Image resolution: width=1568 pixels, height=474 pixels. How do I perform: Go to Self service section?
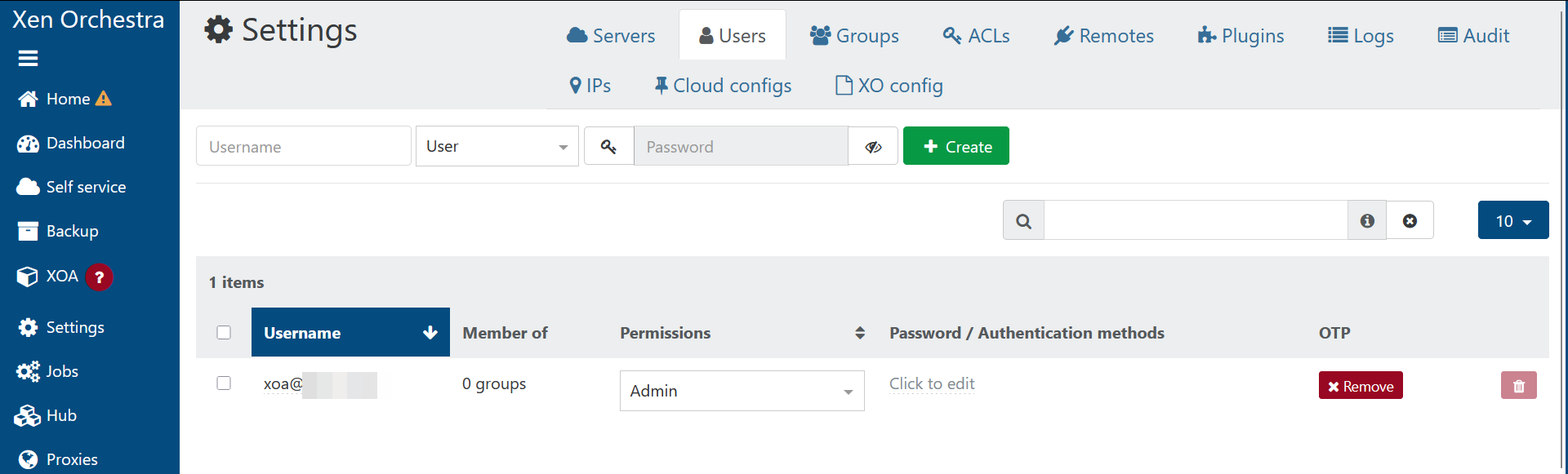71,187
